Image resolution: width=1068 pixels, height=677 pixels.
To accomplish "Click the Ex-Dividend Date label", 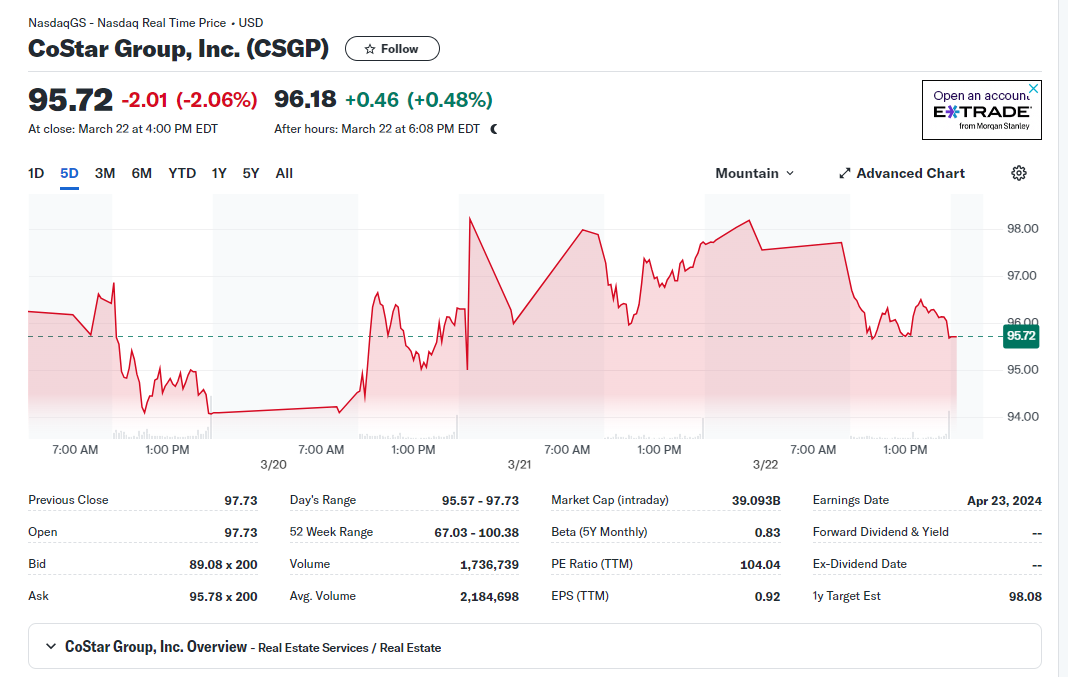I will click(860, 564).
